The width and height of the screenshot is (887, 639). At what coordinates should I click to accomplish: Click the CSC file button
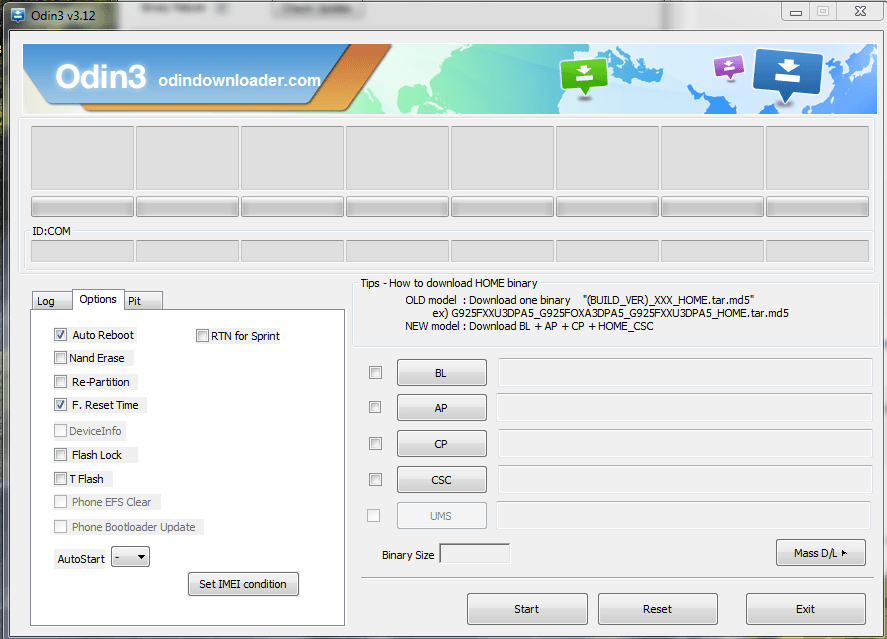tap(441, 480)
